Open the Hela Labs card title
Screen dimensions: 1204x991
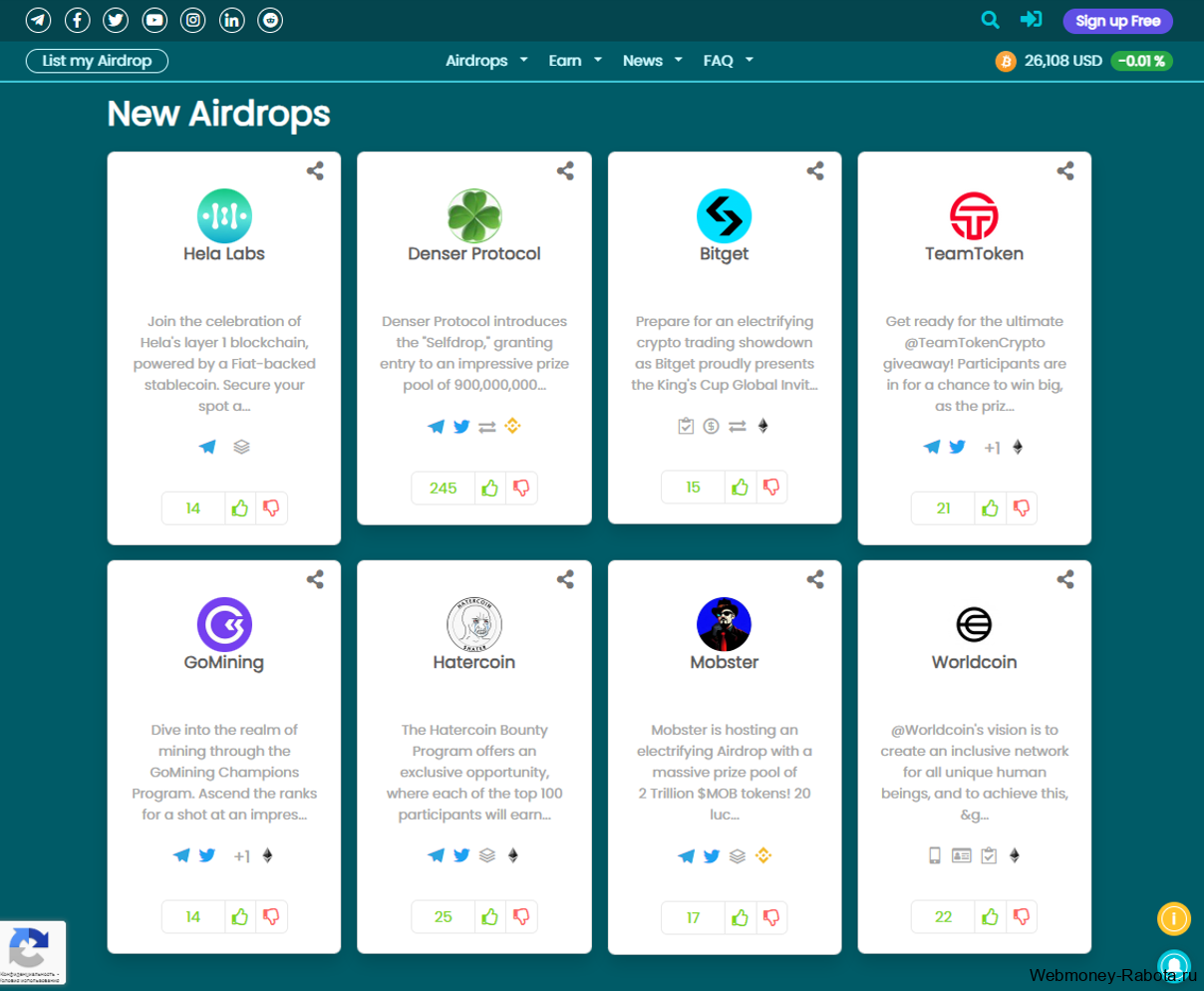point(224,254)
